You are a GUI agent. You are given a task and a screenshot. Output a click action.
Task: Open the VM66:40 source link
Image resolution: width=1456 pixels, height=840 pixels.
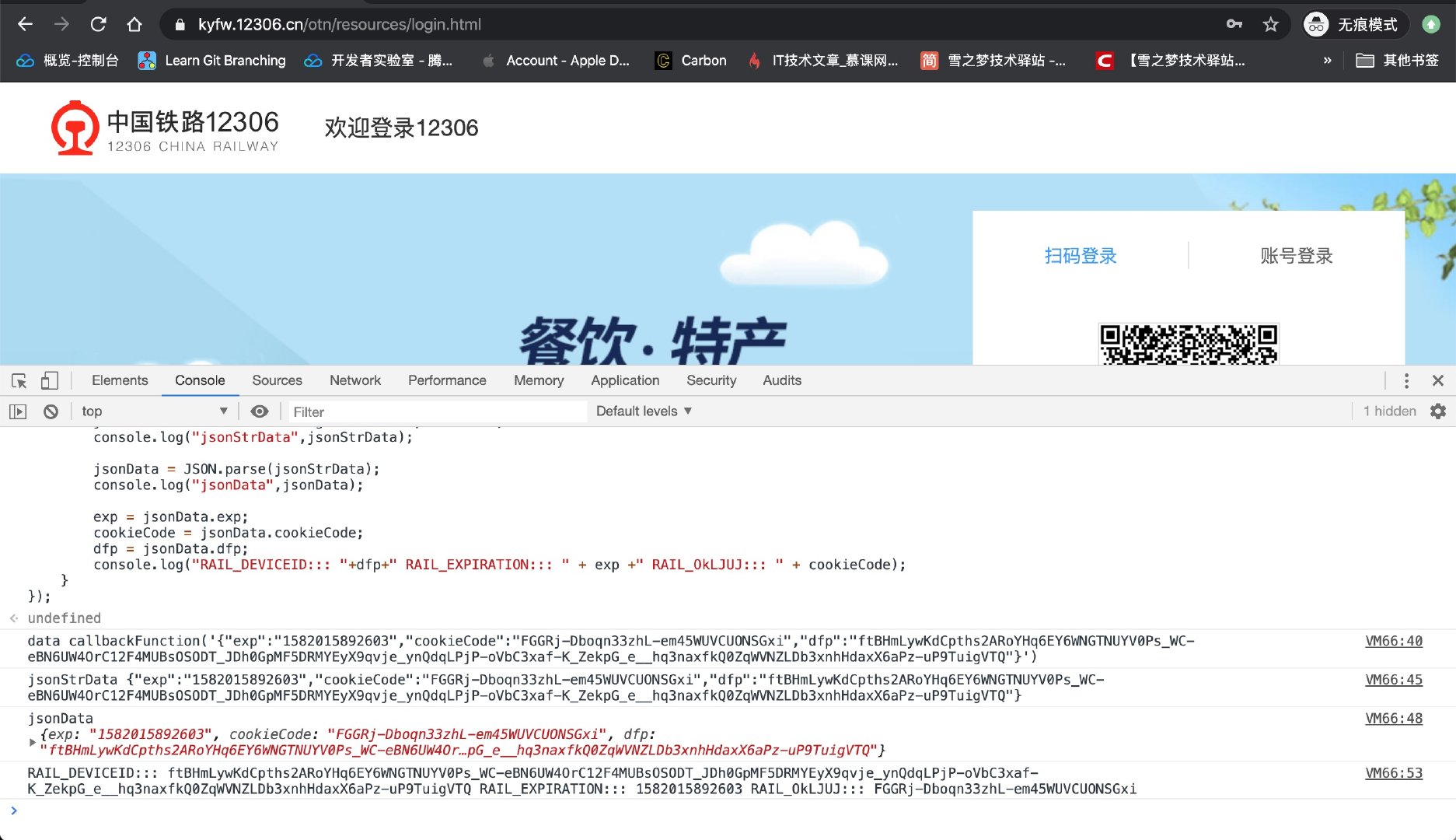tap(1394, 640)
